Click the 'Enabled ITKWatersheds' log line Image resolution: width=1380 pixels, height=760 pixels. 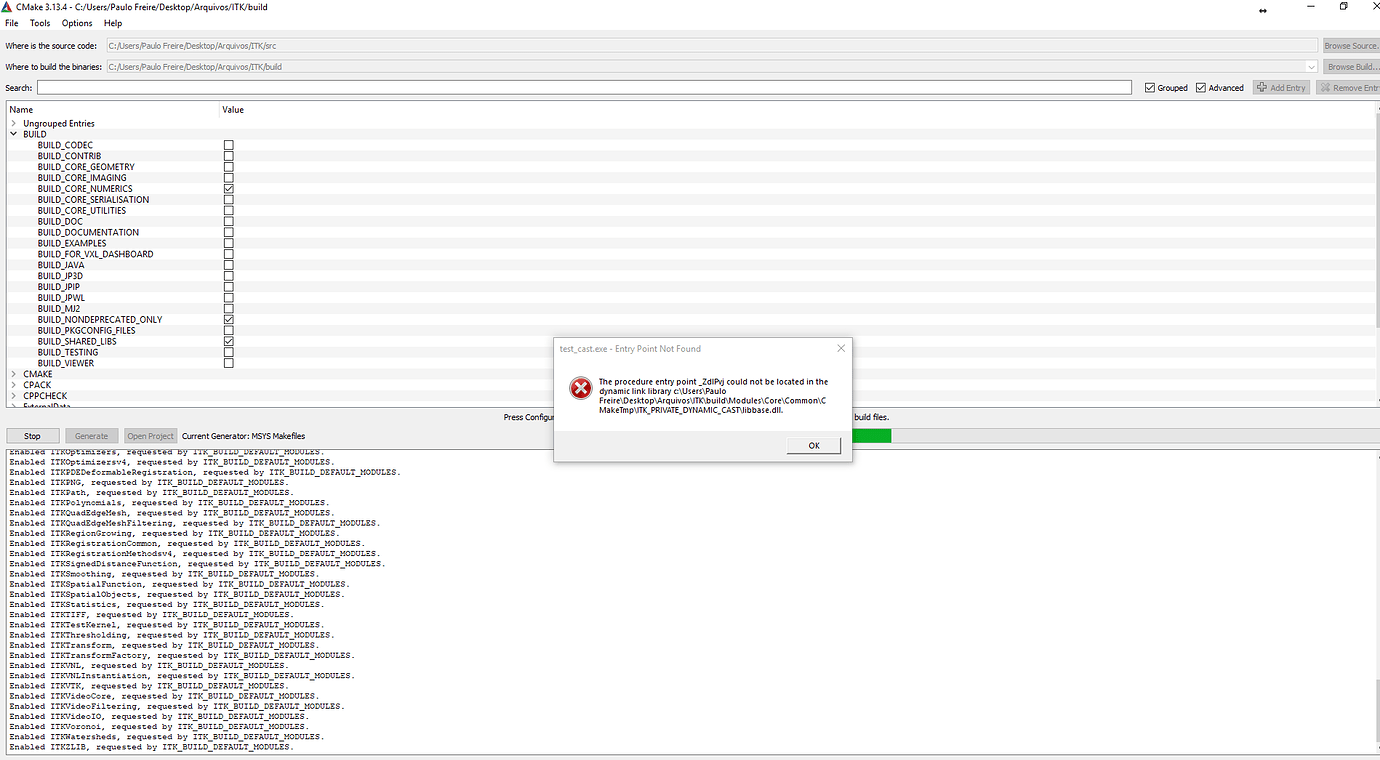[167, 737]
